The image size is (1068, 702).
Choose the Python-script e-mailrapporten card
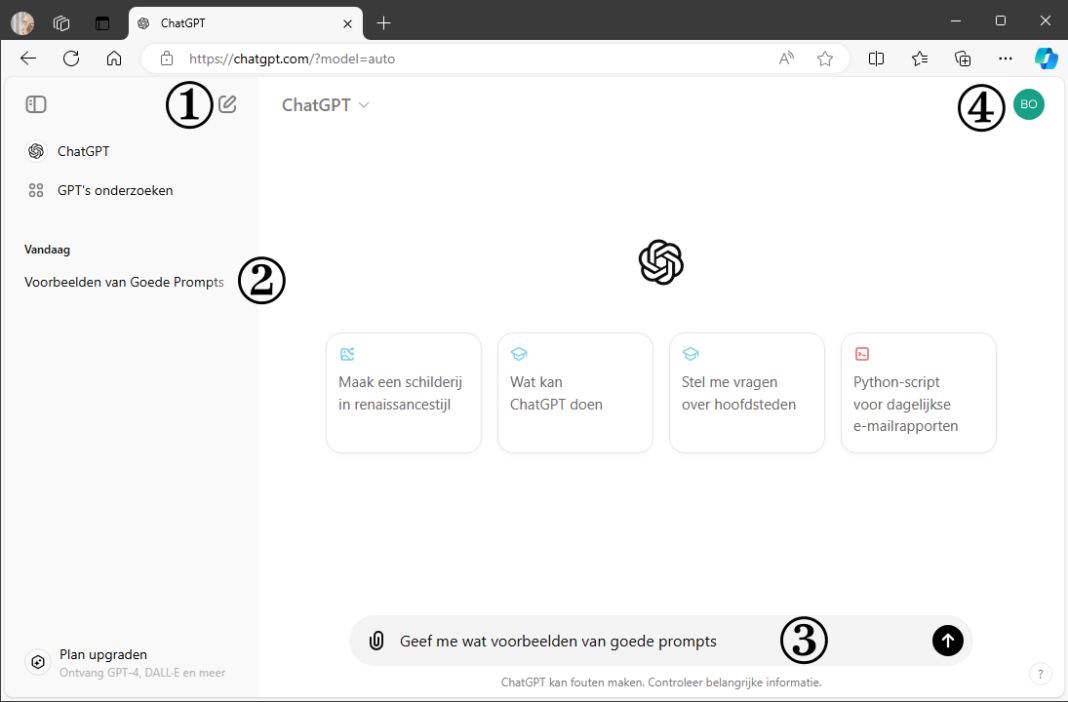point(918,393)
